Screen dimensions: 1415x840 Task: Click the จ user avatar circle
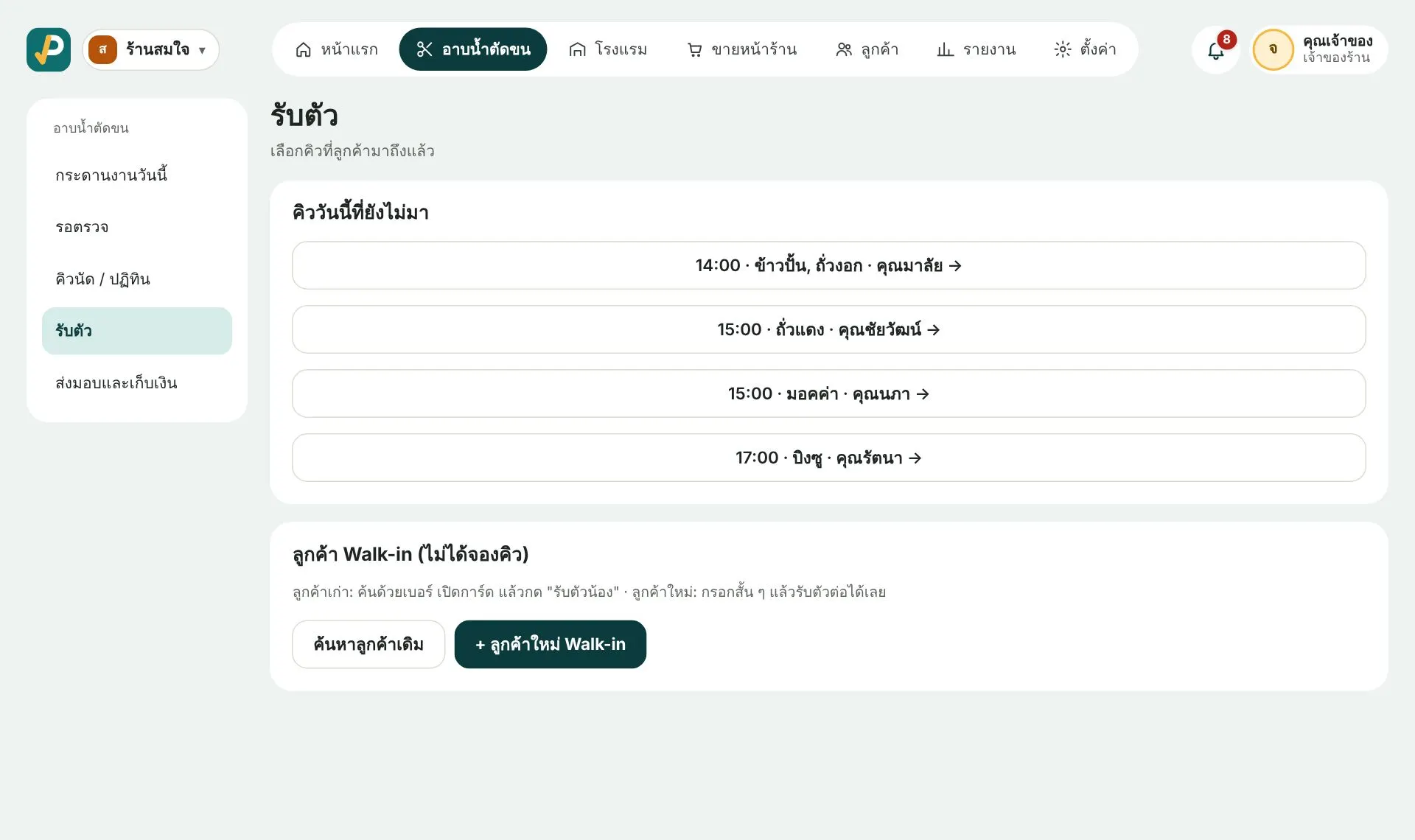pyautogui.click(x=1273, y=49)
